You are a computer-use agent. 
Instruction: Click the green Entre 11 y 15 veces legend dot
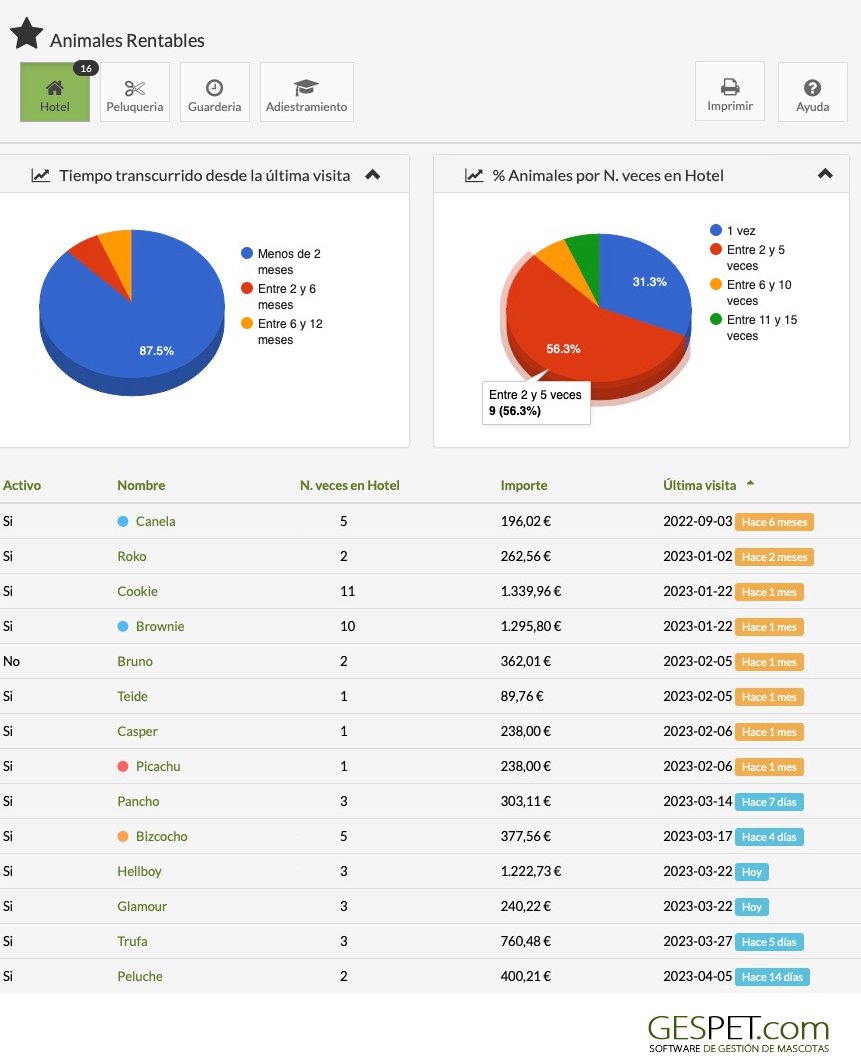[716, 319]
